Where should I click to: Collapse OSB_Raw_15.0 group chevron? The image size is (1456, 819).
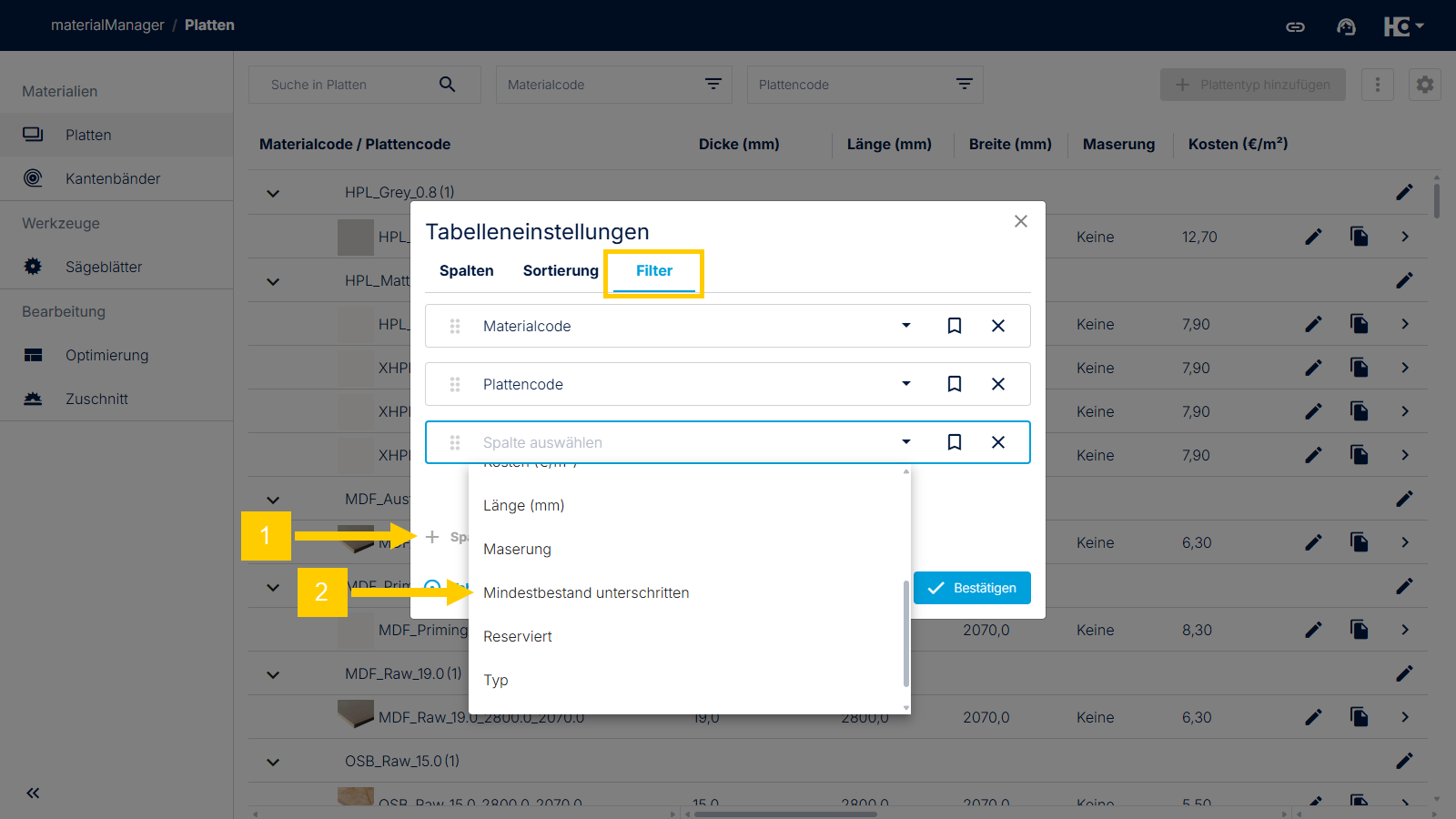click(x=273, y=762)
